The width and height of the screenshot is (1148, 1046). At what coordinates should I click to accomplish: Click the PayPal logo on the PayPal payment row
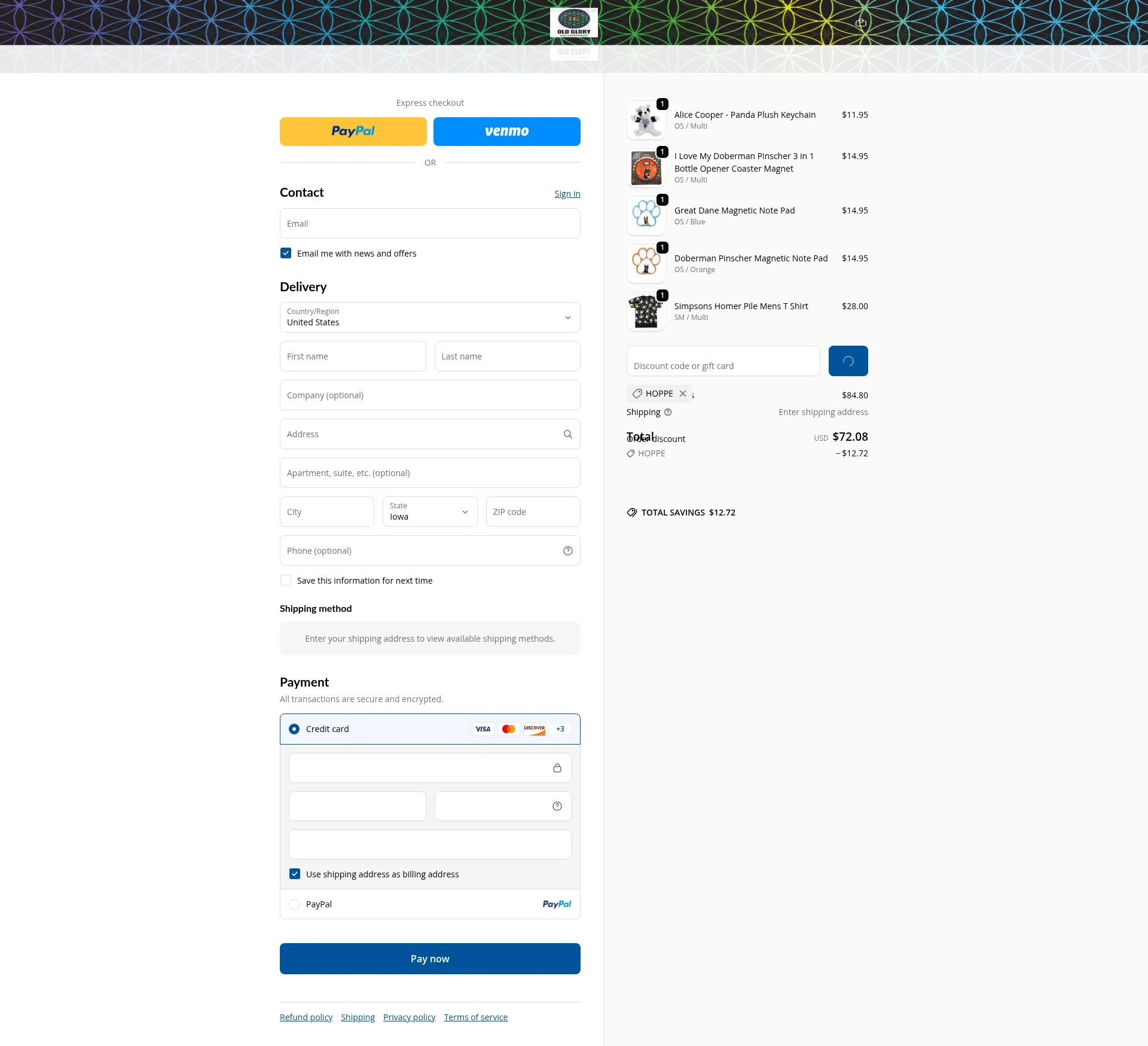tap(556, 904)
